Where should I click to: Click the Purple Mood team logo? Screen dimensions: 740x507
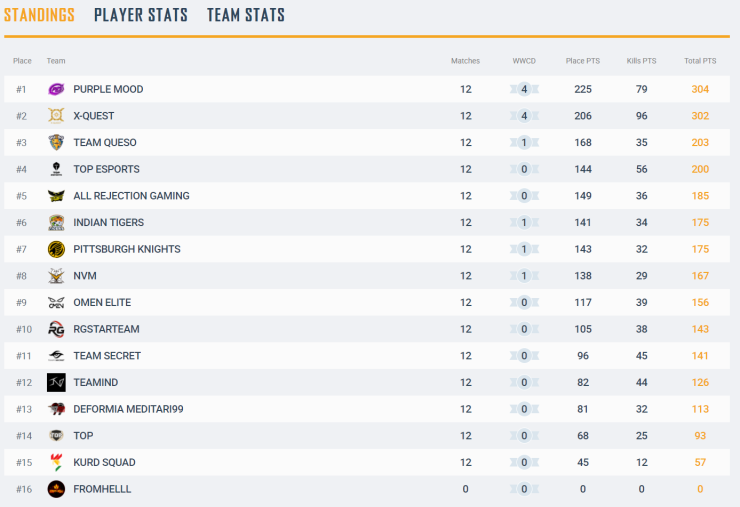[x=56, y=89]
